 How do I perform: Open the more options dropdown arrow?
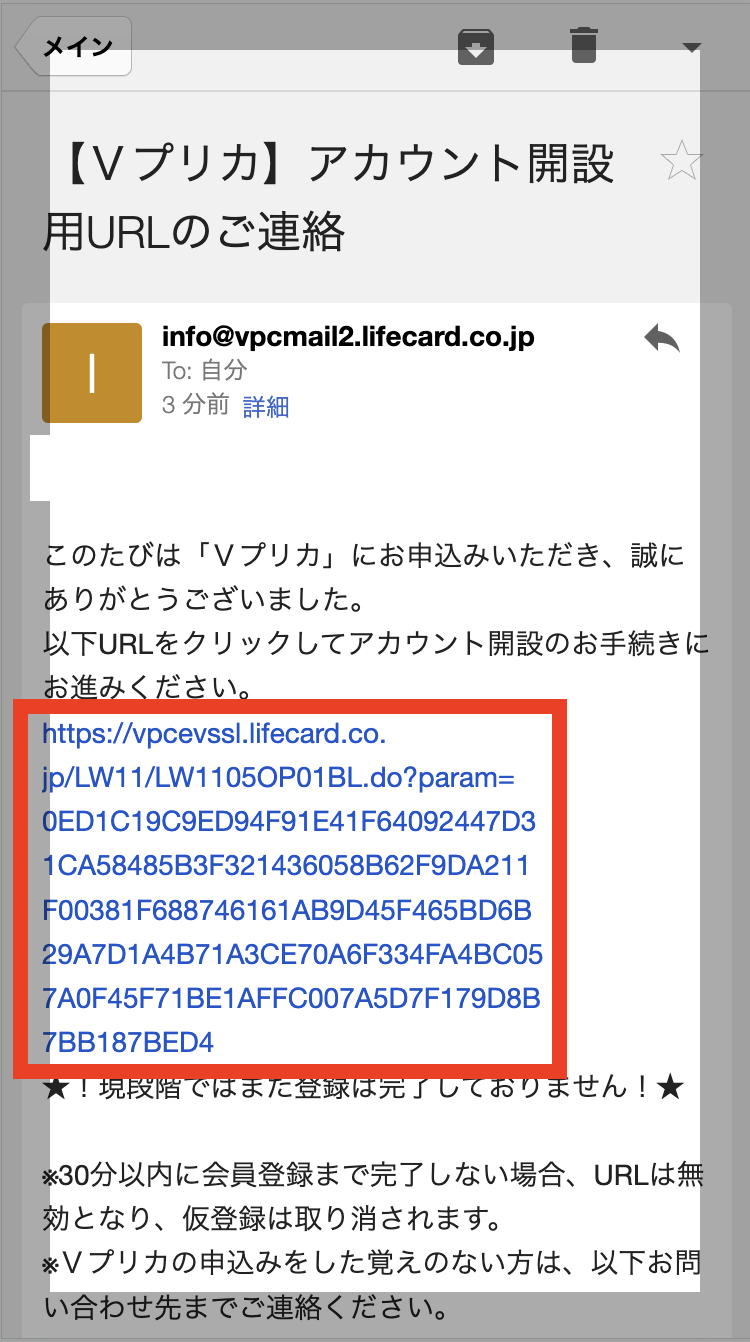pos(691,47)
